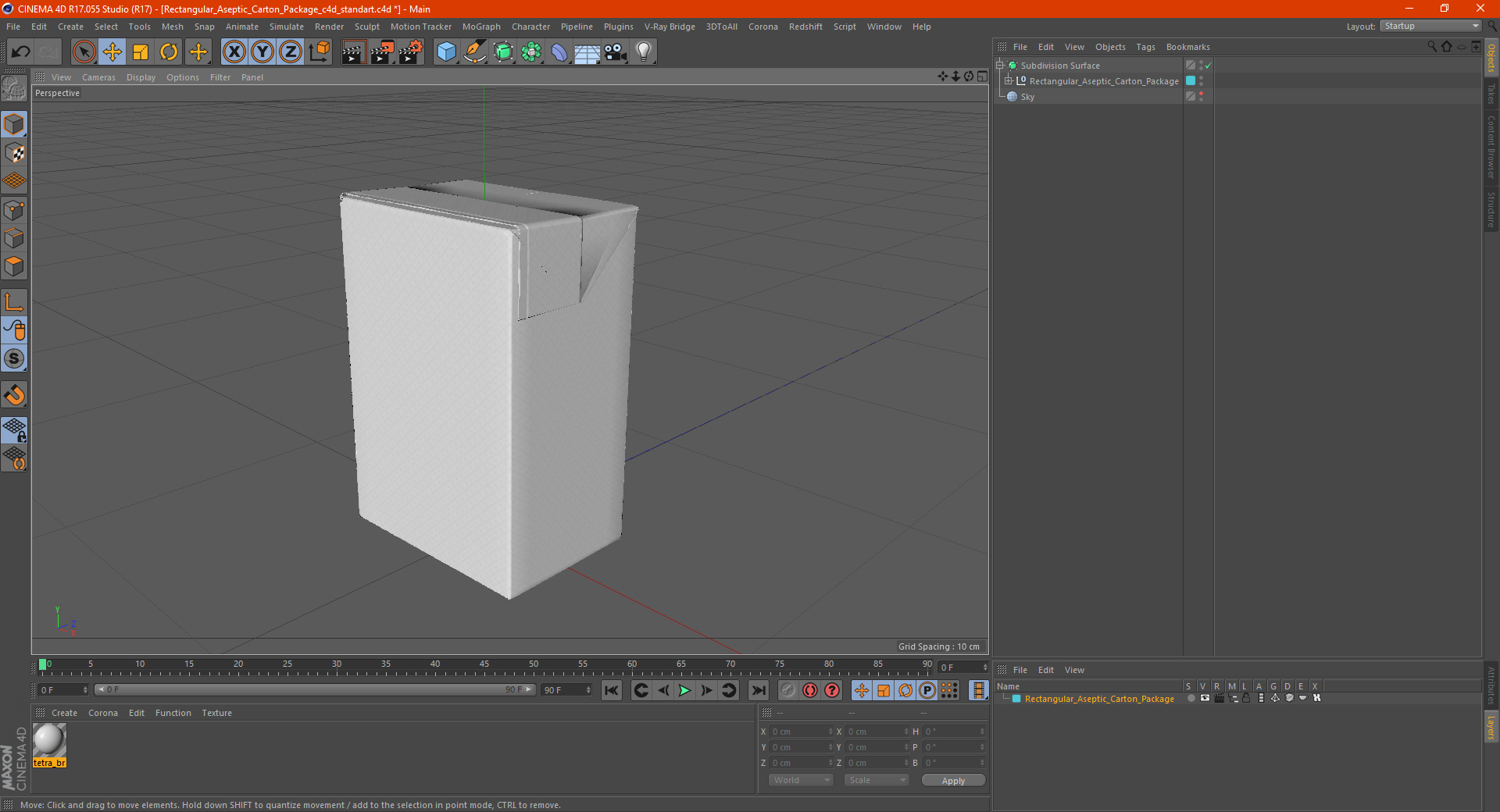Activate the Scale tool
The image size is (1500, 812).
141,52
